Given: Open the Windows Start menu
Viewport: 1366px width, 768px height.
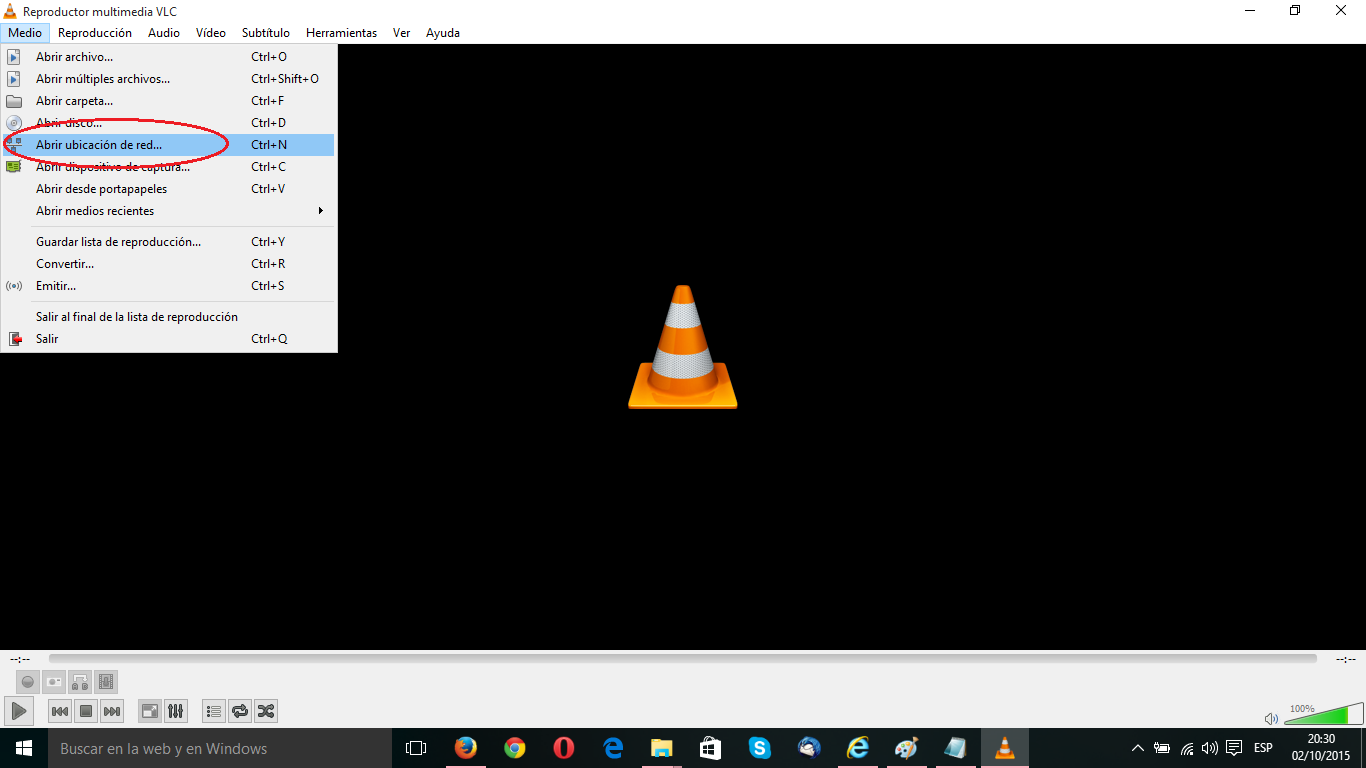Looking at the screenshot, I should (x=24, y=748).
